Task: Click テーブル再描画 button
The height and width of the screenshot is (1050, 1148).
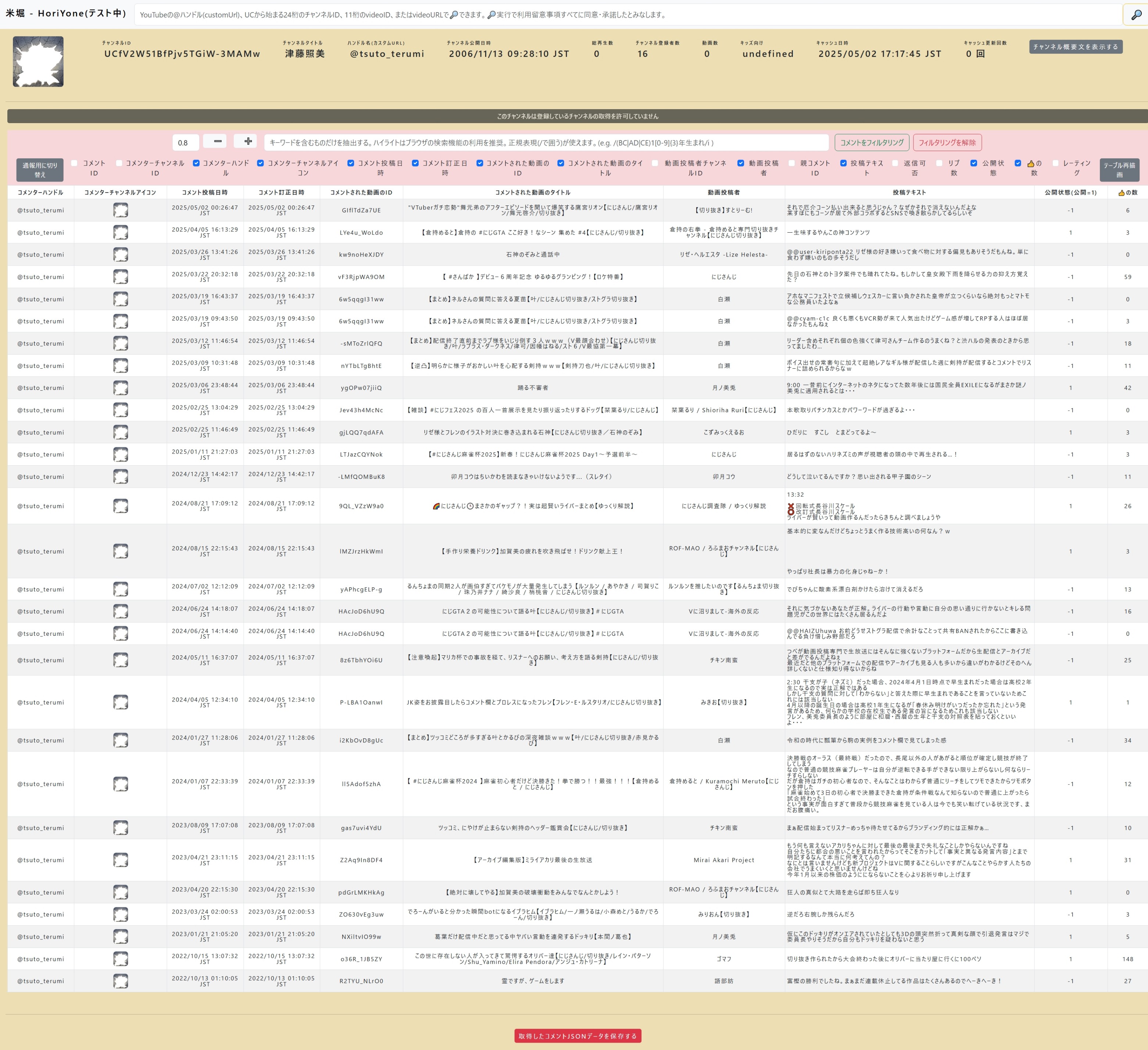Action: pyautogui.click(x=1119, y=170)
